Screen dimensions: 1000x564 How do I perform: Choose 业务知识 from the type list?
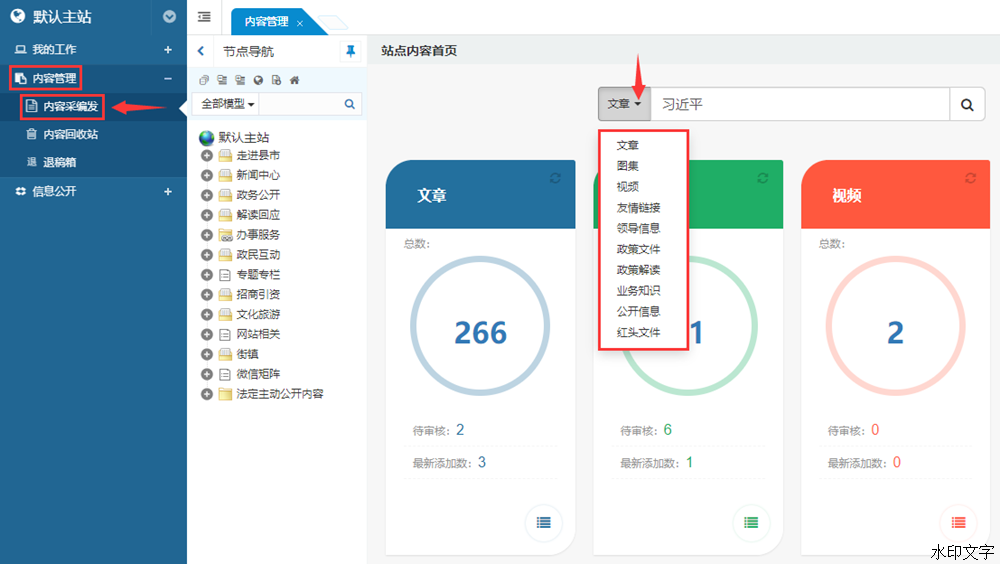(638, 291)
